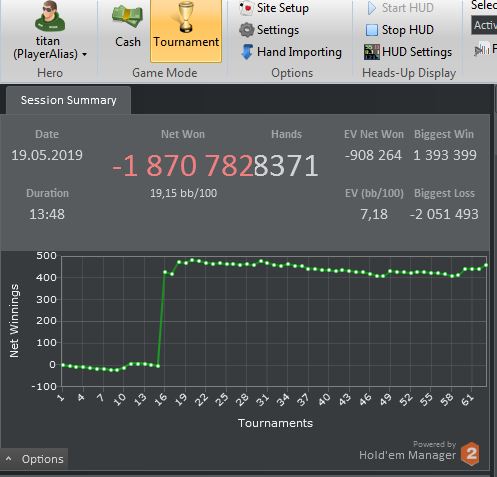Click the Net Winnings axis label
Screen dimensions: 497x477
click(x=14, y=321)
